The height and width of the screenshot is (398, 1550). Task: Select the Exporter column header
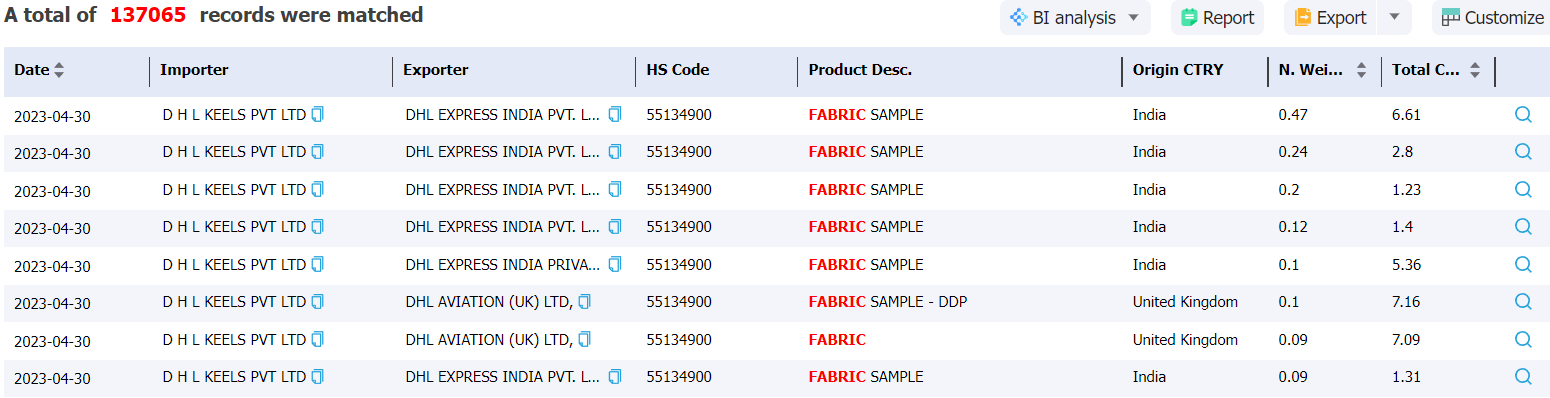tap(436, 70)
